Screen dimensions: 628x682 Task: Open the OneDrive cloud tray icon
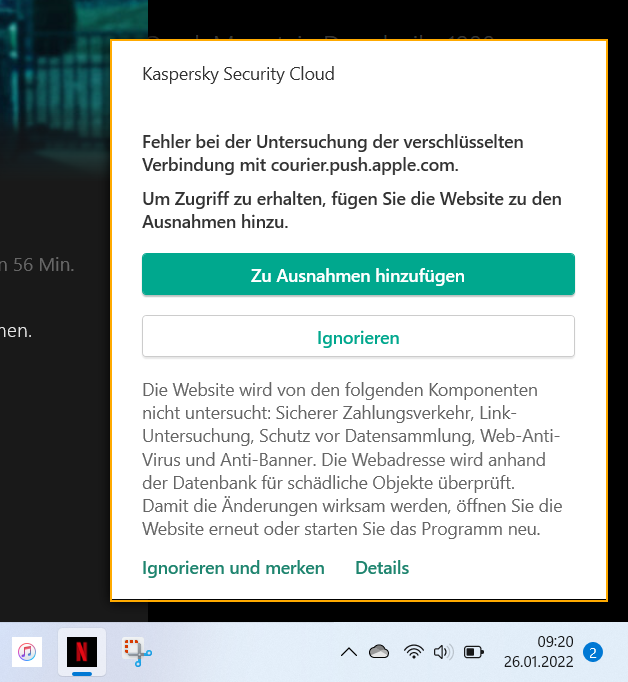(379, 653)
